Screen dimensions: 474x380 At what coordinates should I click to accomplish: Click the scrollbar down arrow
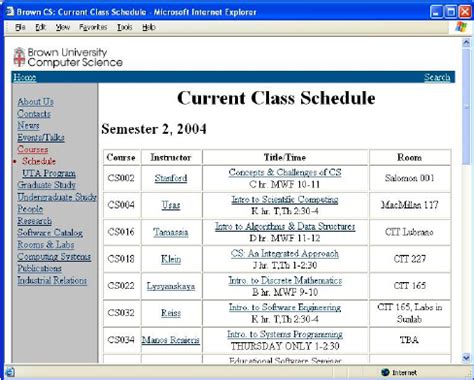(466, 358)
